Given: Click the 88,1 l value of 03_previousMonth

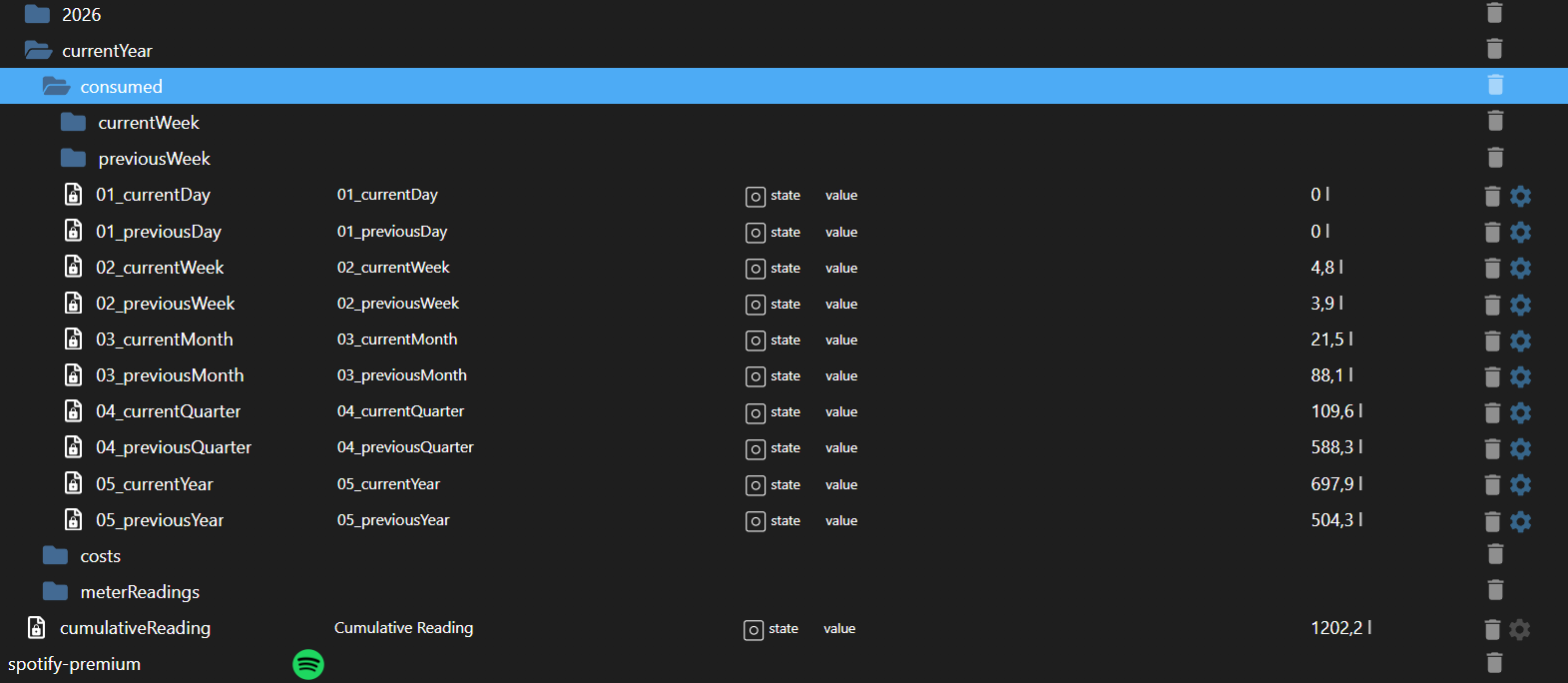Looking at the screenshot, I should (x=1332, y=375).
